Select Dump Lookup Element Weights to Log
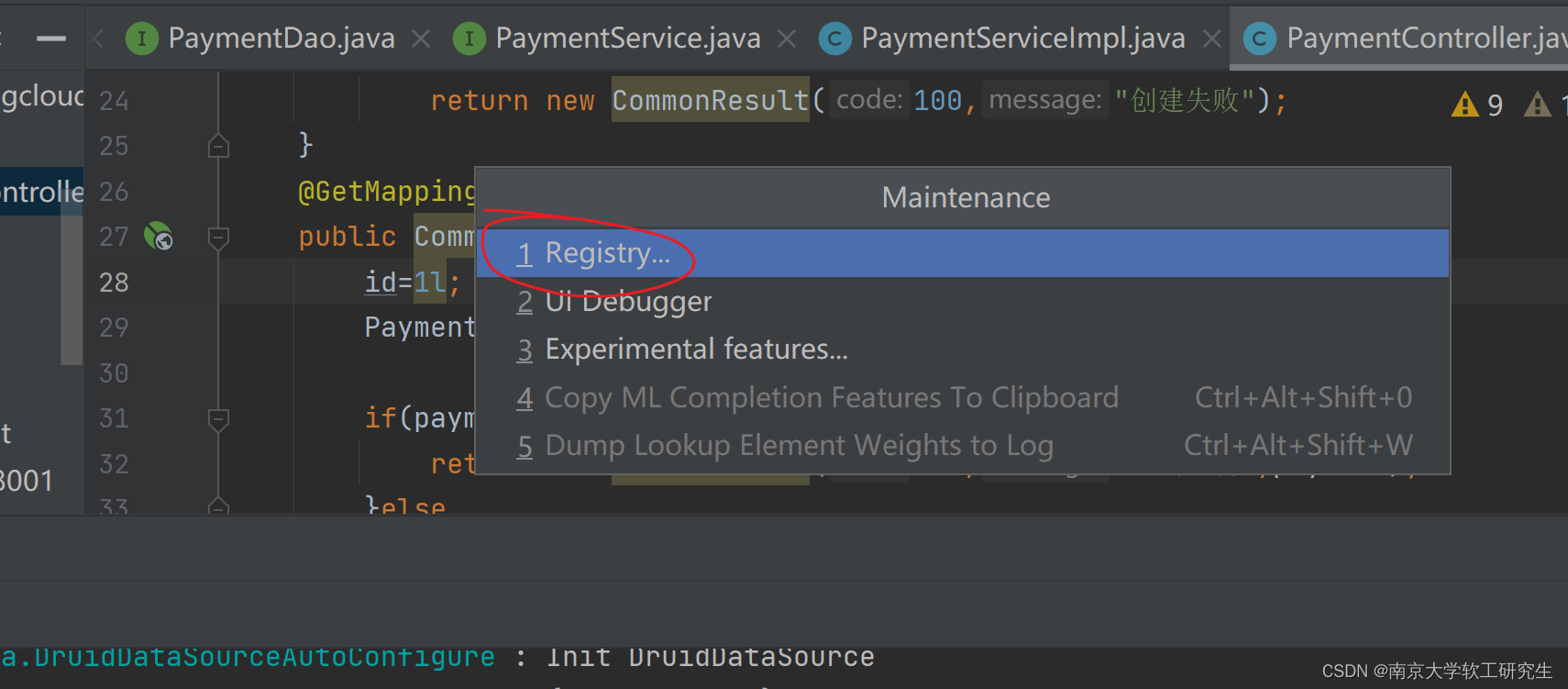 (963, 445)
